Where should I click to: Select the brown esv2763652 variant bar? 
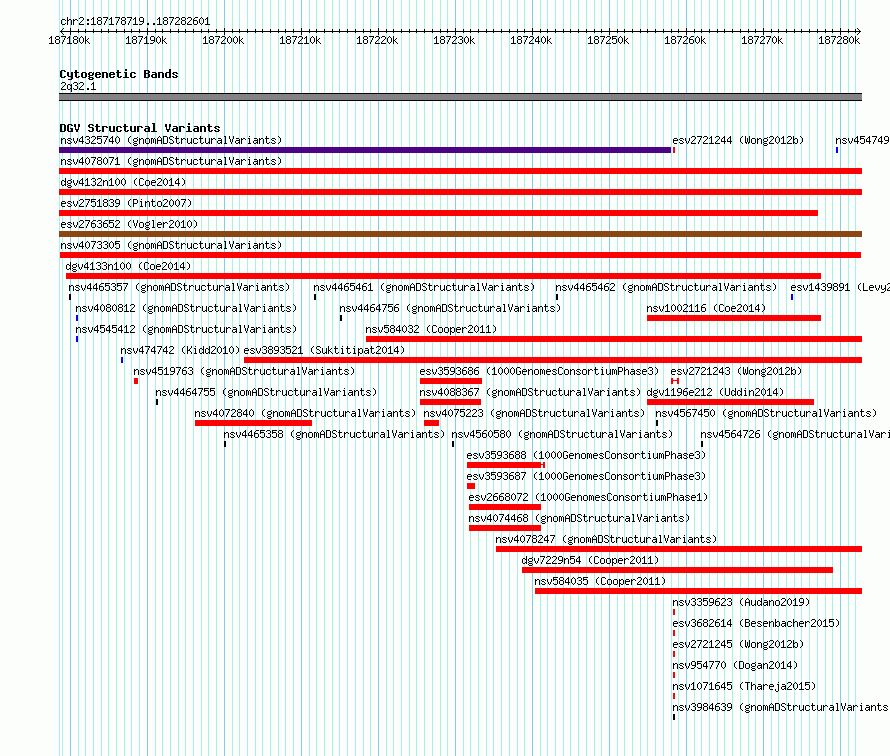pos(460,234)
